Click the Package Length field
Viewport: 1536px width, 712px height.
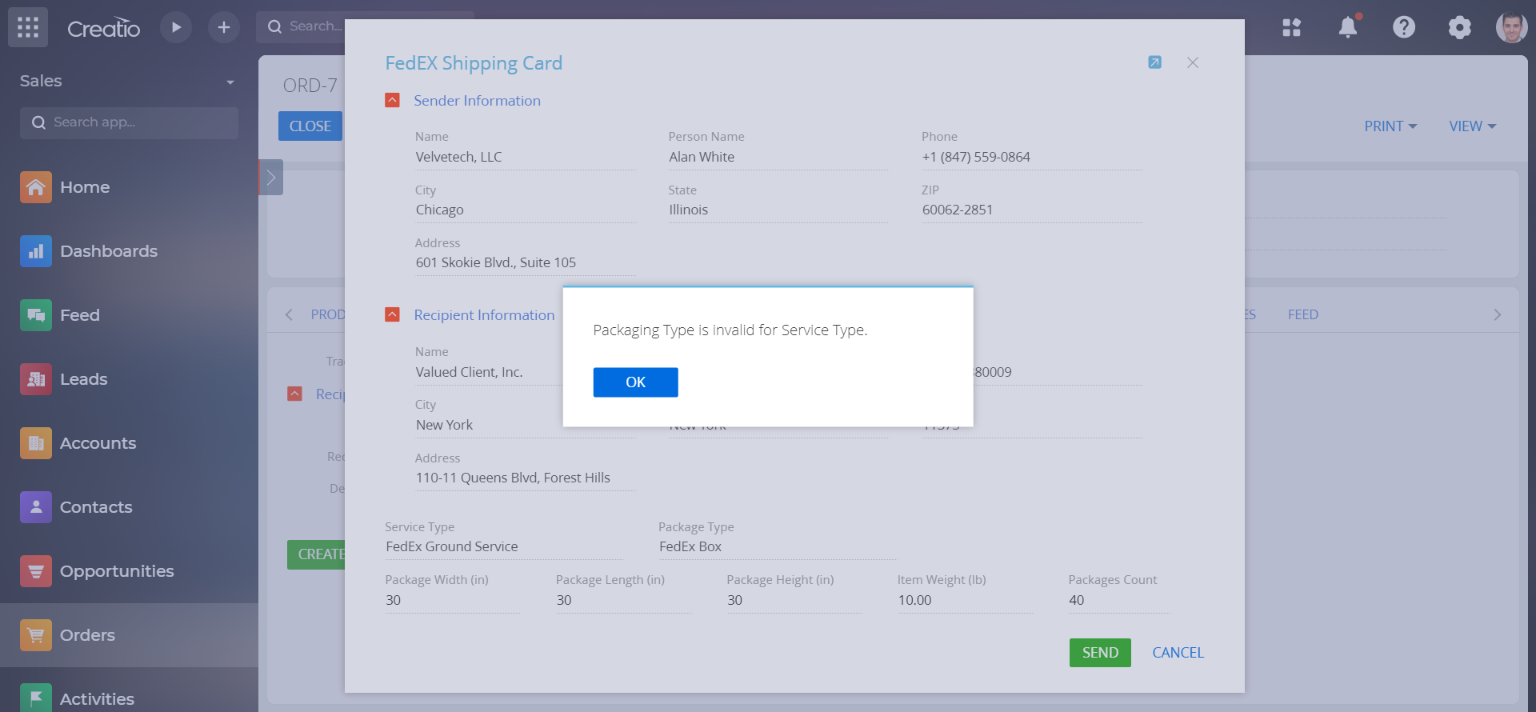623,600
